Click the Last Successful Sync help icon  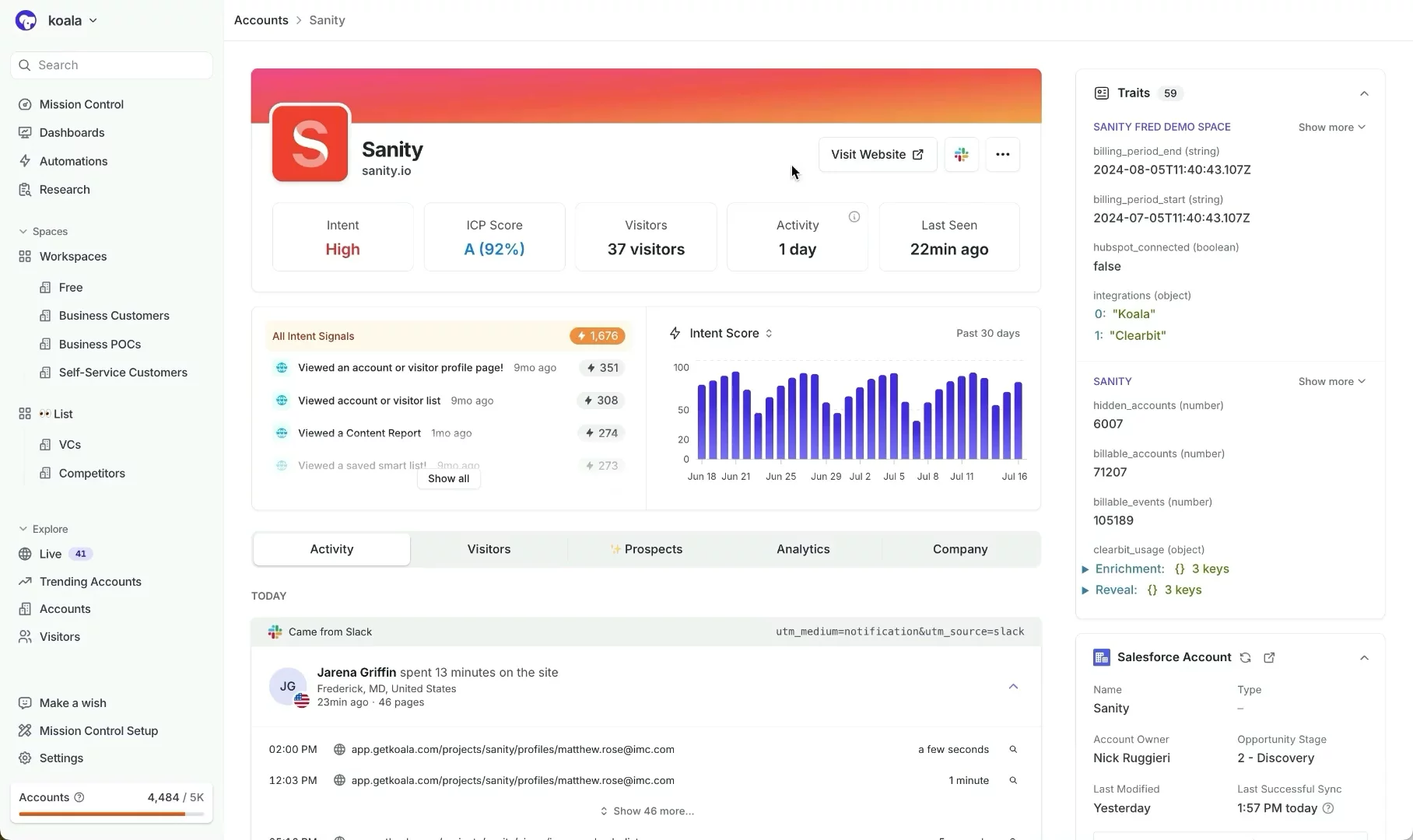1328,808
